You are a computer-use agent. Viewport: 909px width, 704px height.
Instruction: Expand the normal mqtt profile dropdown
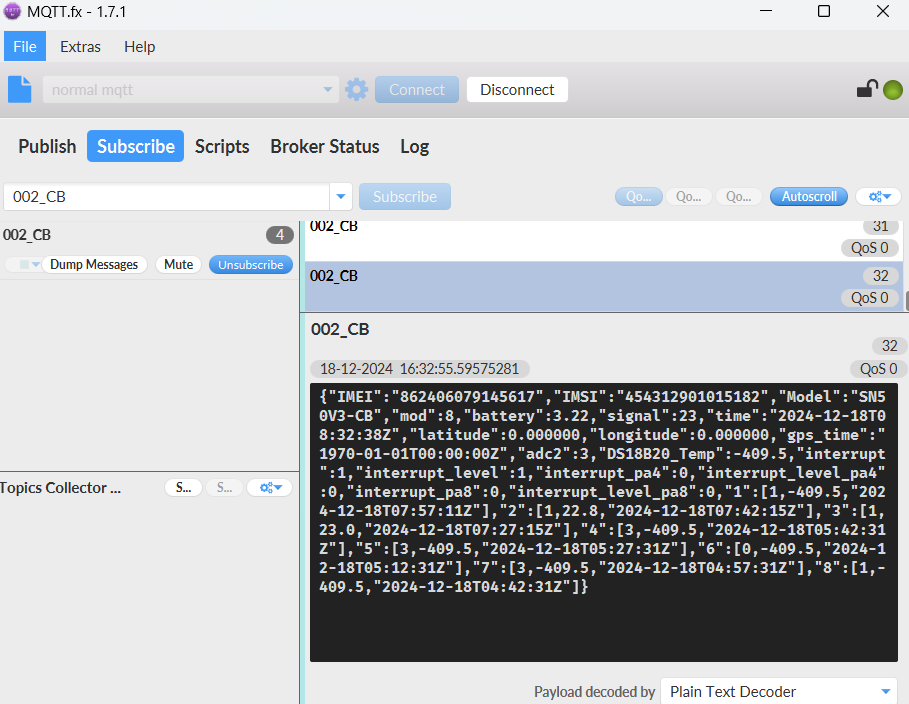pos(328,89)
